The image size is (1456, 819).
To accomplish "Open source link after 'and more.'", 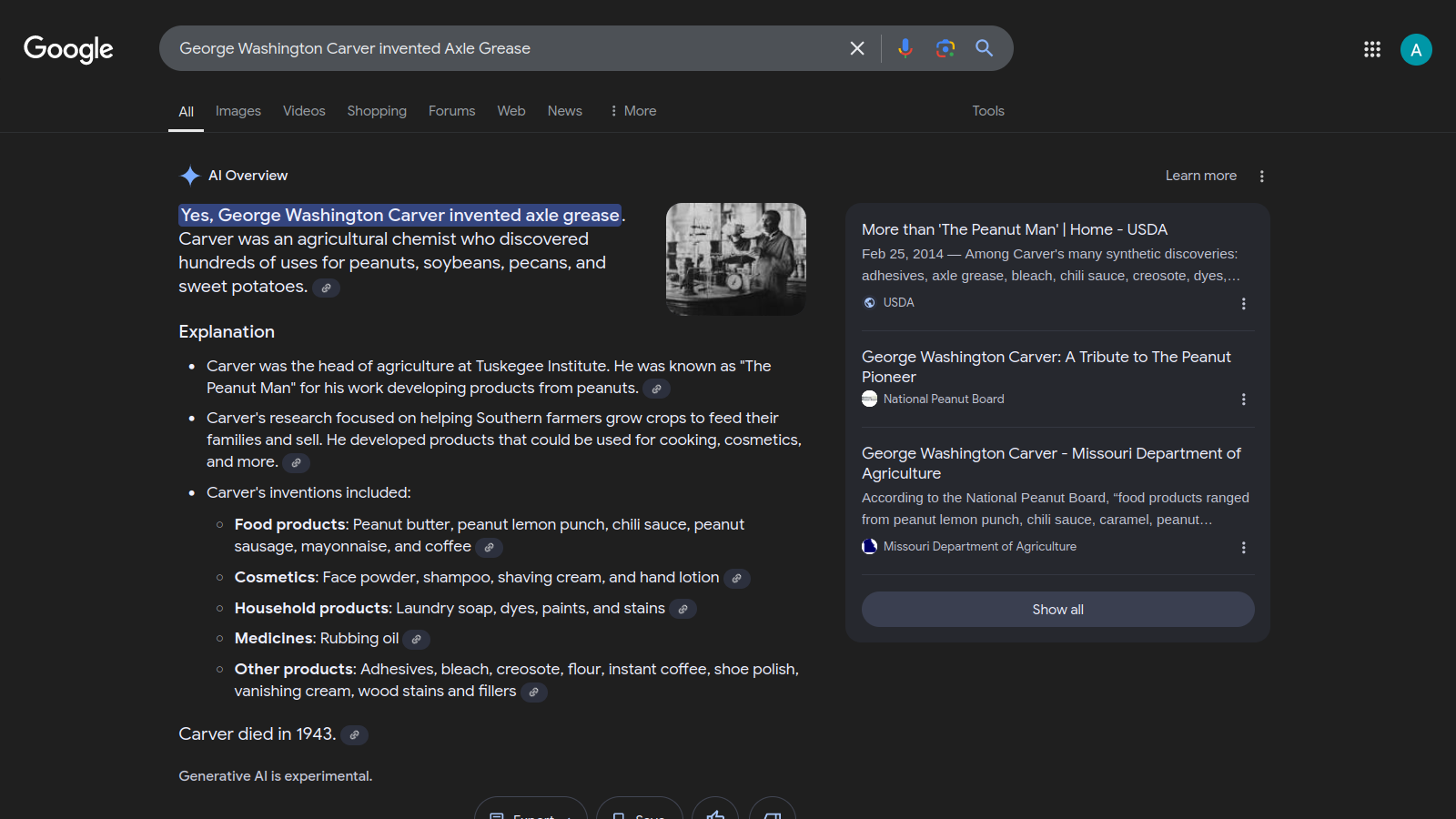I will tap(296, 462).
